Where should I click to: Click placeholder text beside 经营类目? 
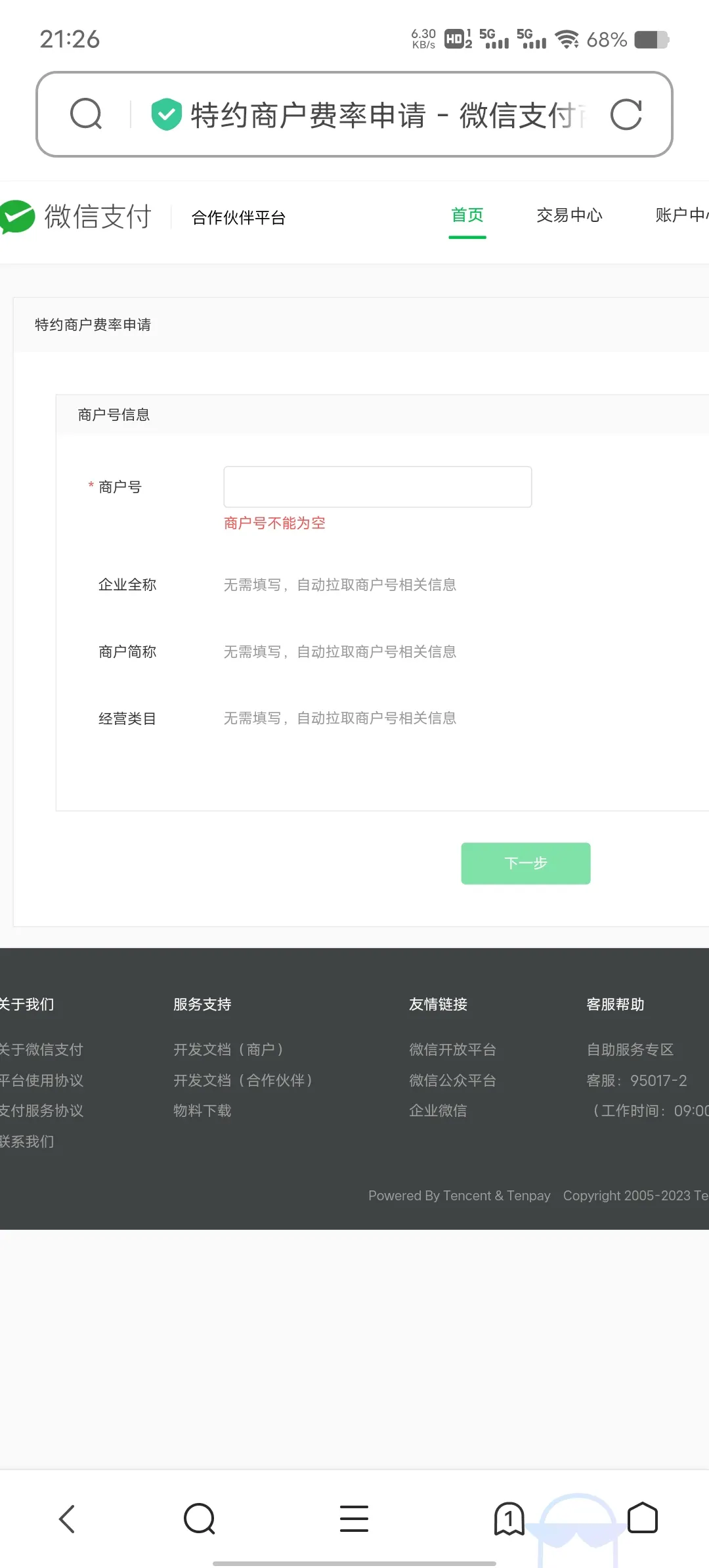(x=340, y=718)
